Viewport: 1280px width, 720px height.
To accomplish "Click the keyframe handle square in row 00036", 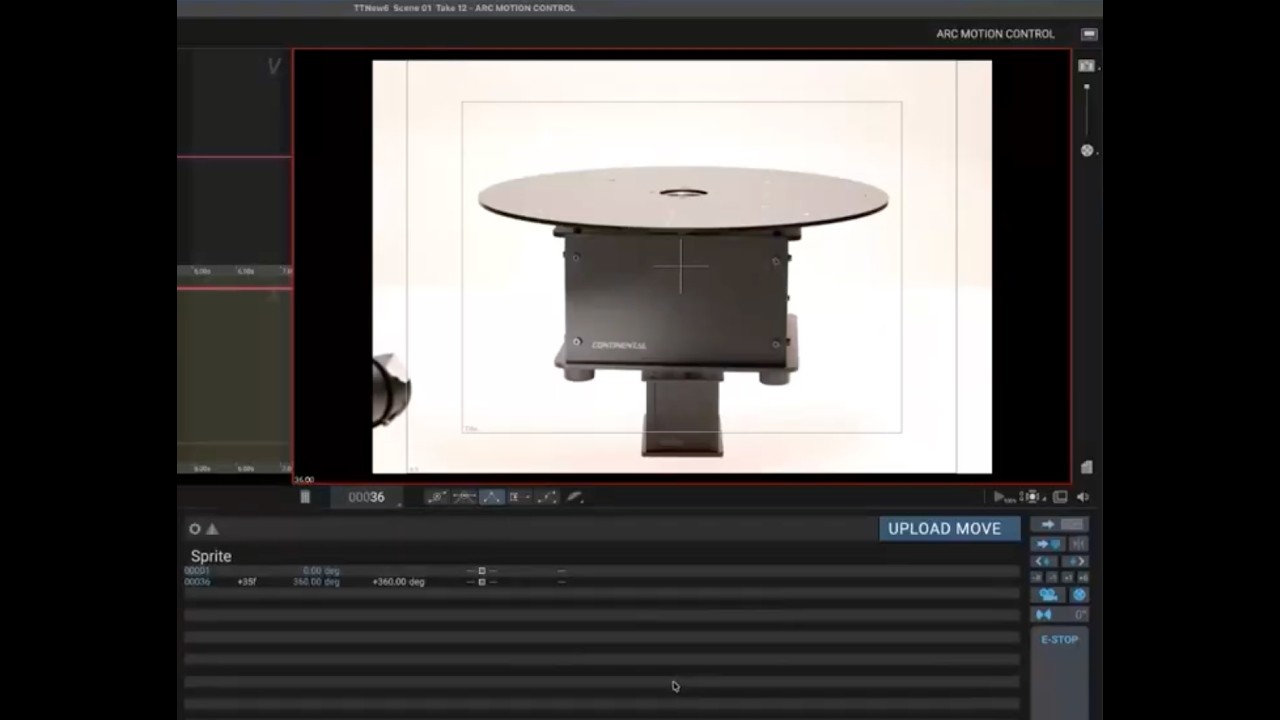I will 481,582.
